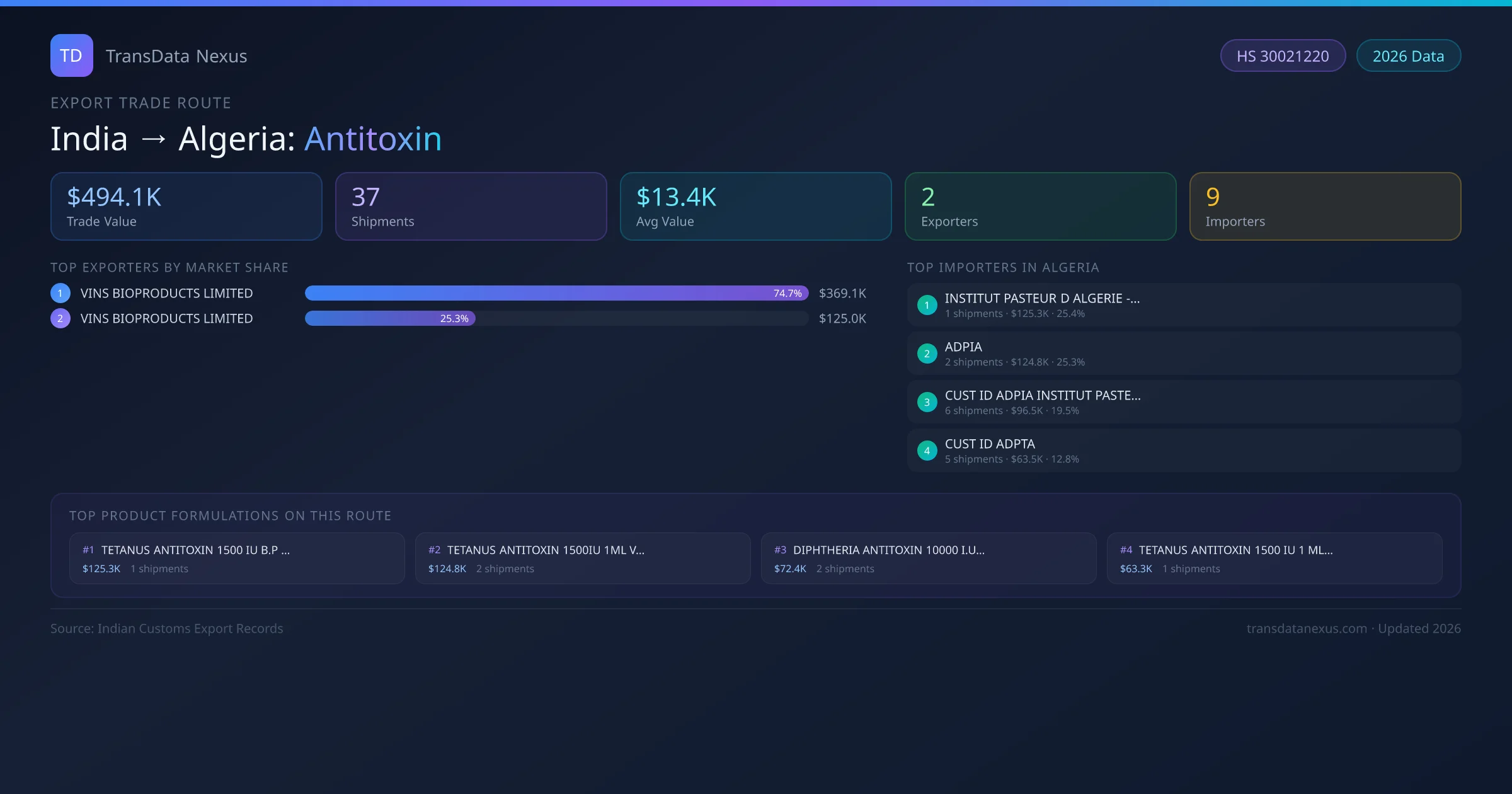Image resolution: width=1512 pixels, height=794 pixels.
Task: Open #1 Tetanus Antitoxin 1500 IU B.P card
Action: click(237, 558)
